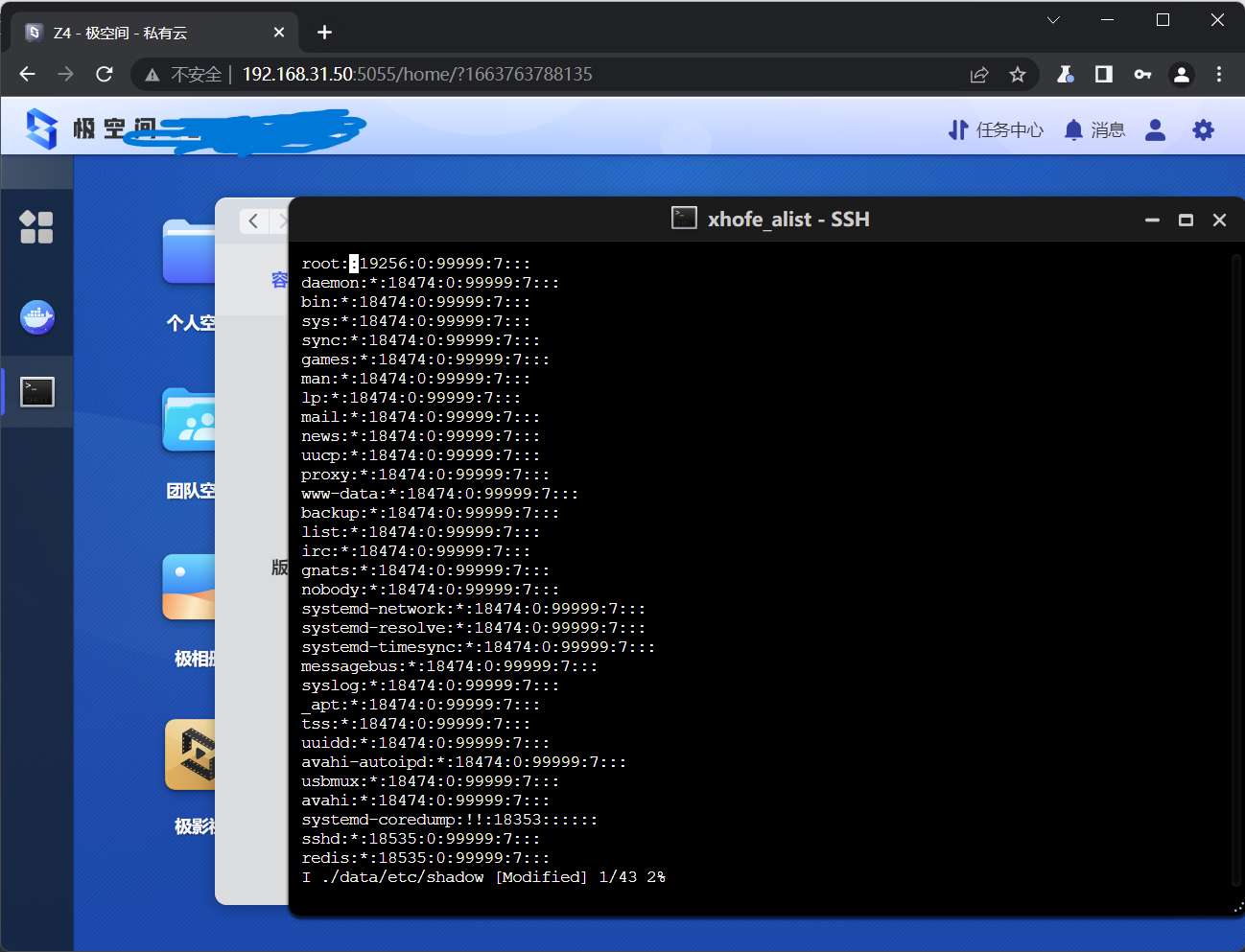The image size is (1245, 952).
Task: Open the system settings gear
Action: coord(1203,129)
